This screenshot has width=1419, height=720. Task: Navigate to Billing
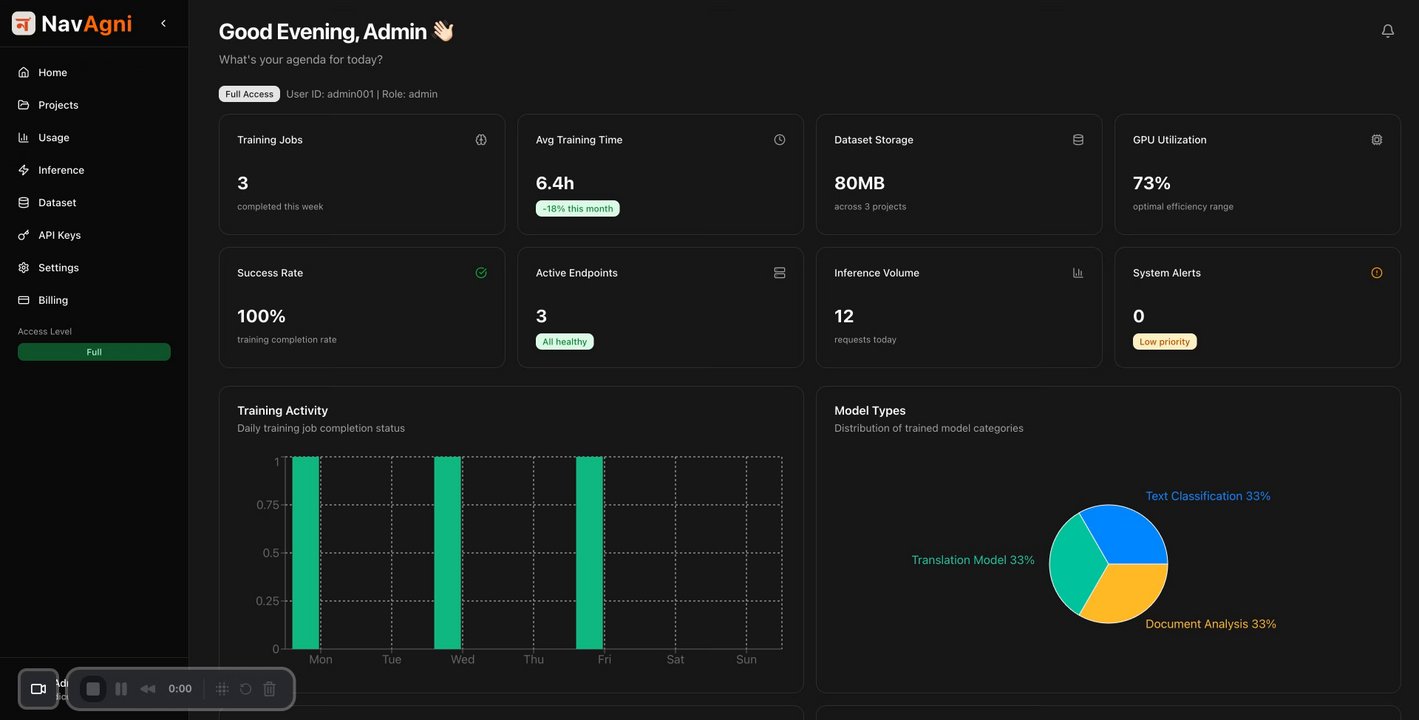pyautogui.click(x=53, y=300)
